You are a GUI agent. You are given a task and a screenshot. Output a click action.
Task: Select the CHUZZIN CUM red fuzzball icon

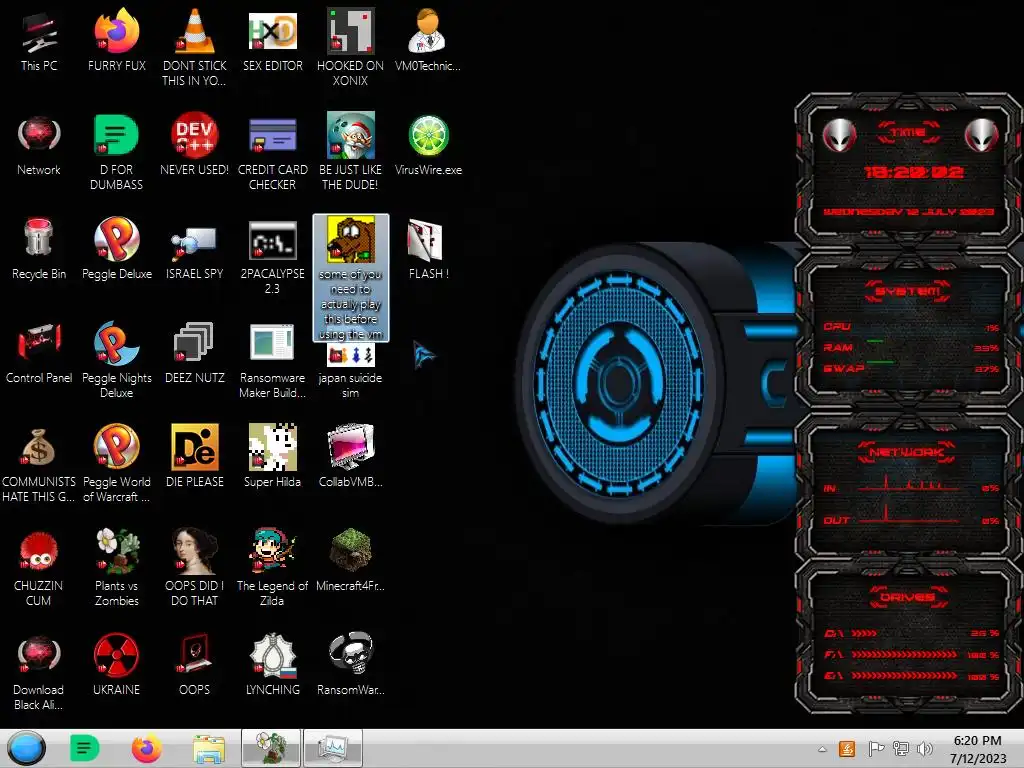39,552
